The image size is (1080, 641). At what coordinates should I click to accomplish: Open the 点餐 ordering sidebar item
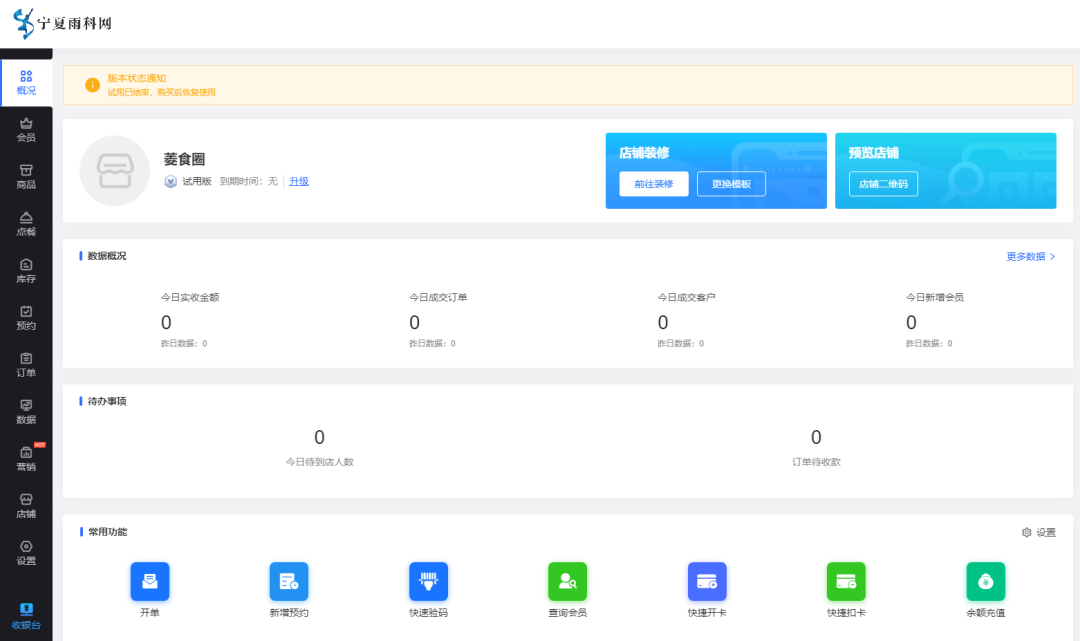point(26,224)
